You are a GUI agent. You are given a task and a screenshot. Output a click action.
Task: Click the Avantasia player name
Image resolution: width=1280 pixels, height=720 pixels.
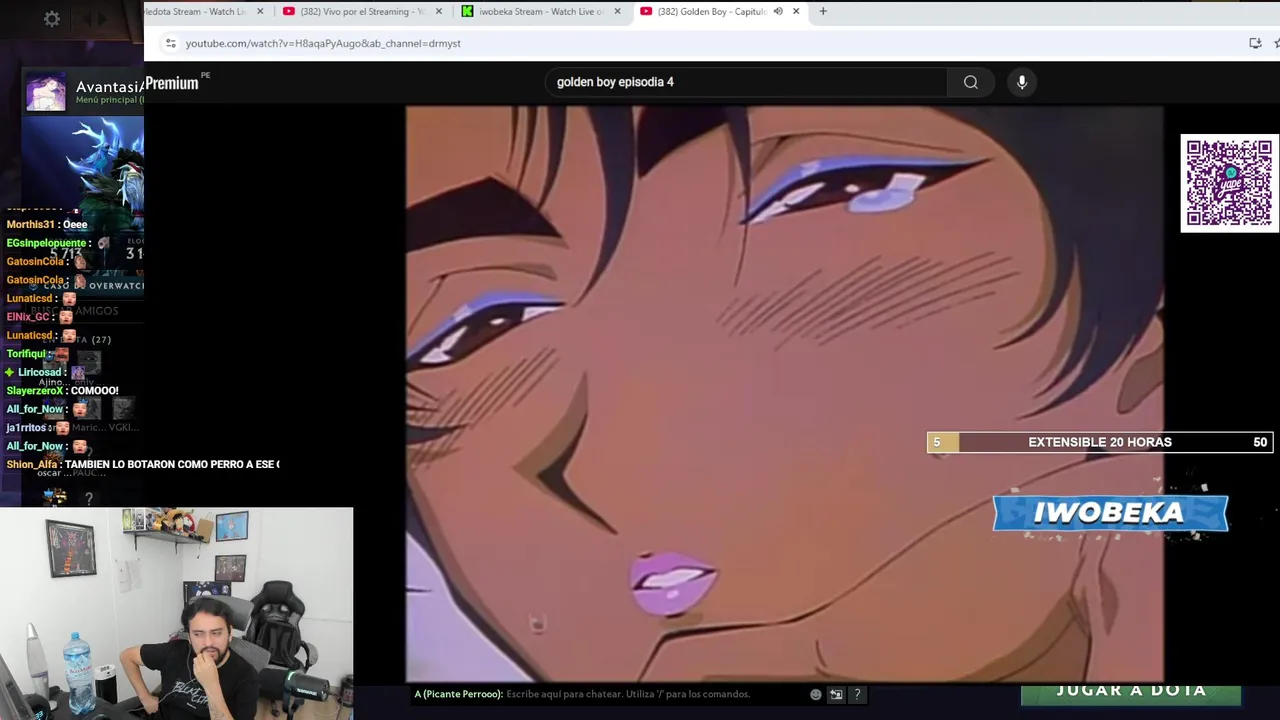[x=109, y=87]
